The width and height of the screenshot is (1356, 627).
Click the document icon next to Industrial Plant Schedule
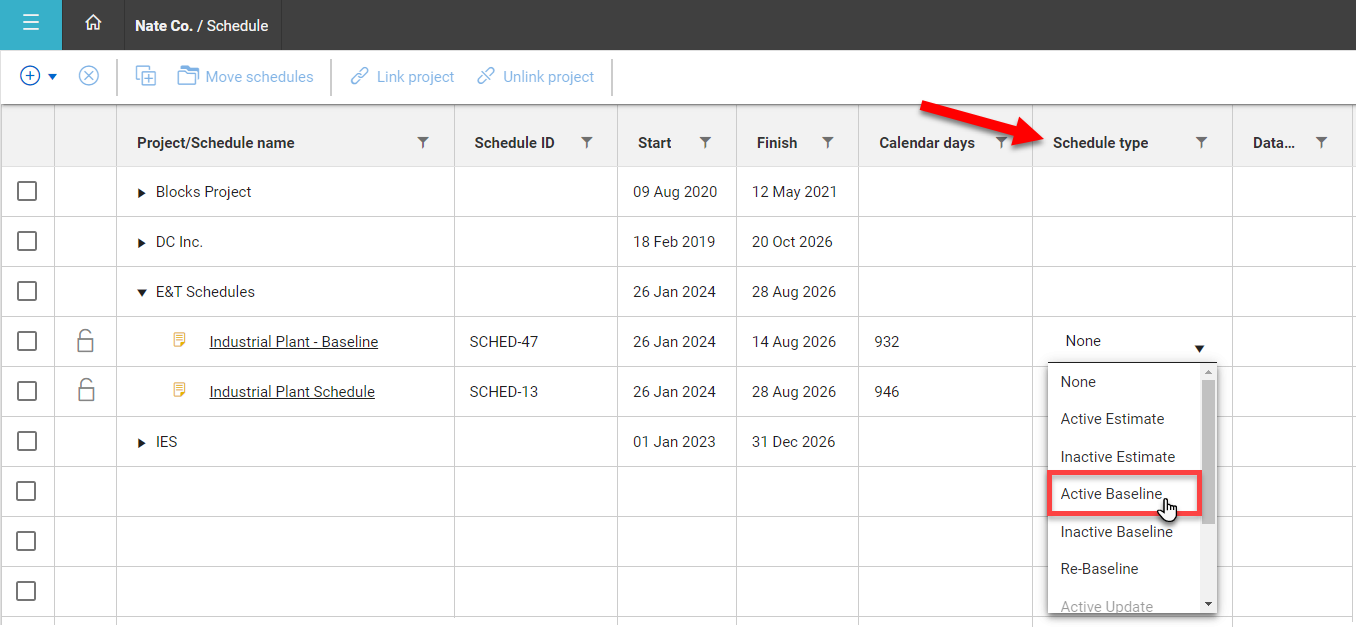pos(179,391)
